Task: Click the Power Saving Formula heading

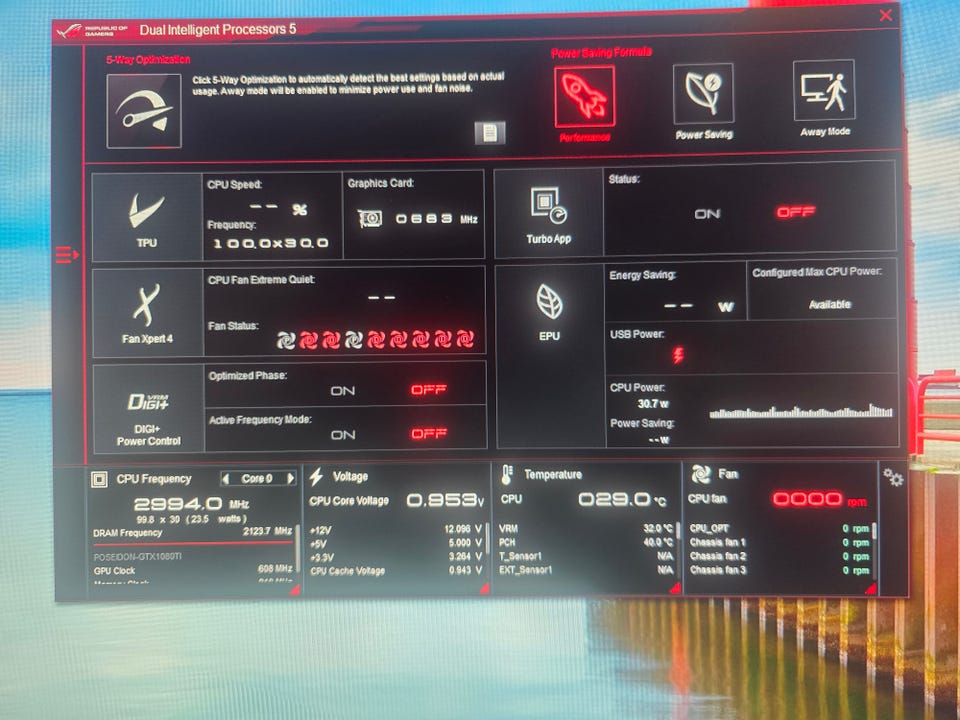Action: tap(601, 53)
